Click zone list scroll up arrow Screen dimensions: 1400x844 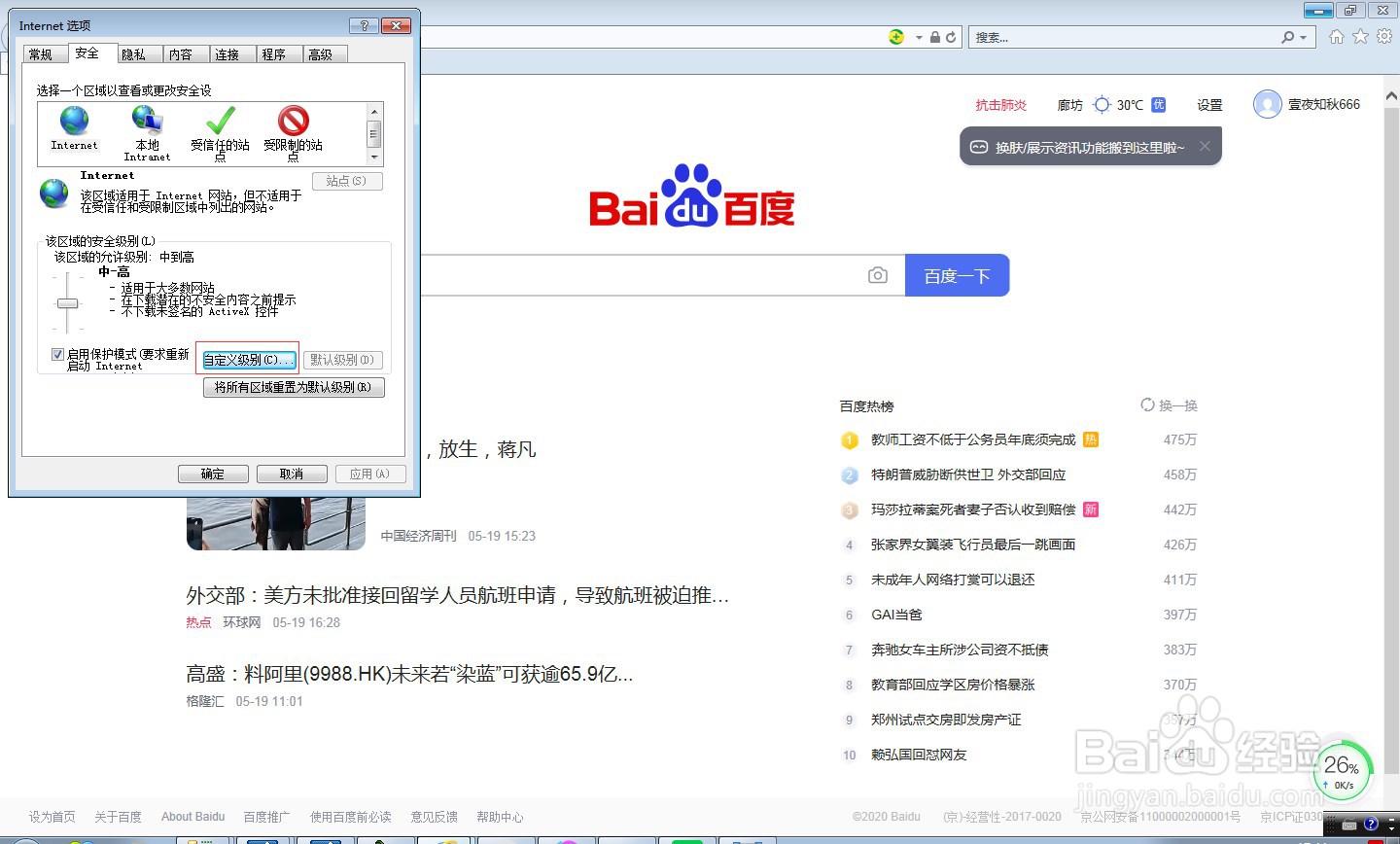(x=374, y=110)
